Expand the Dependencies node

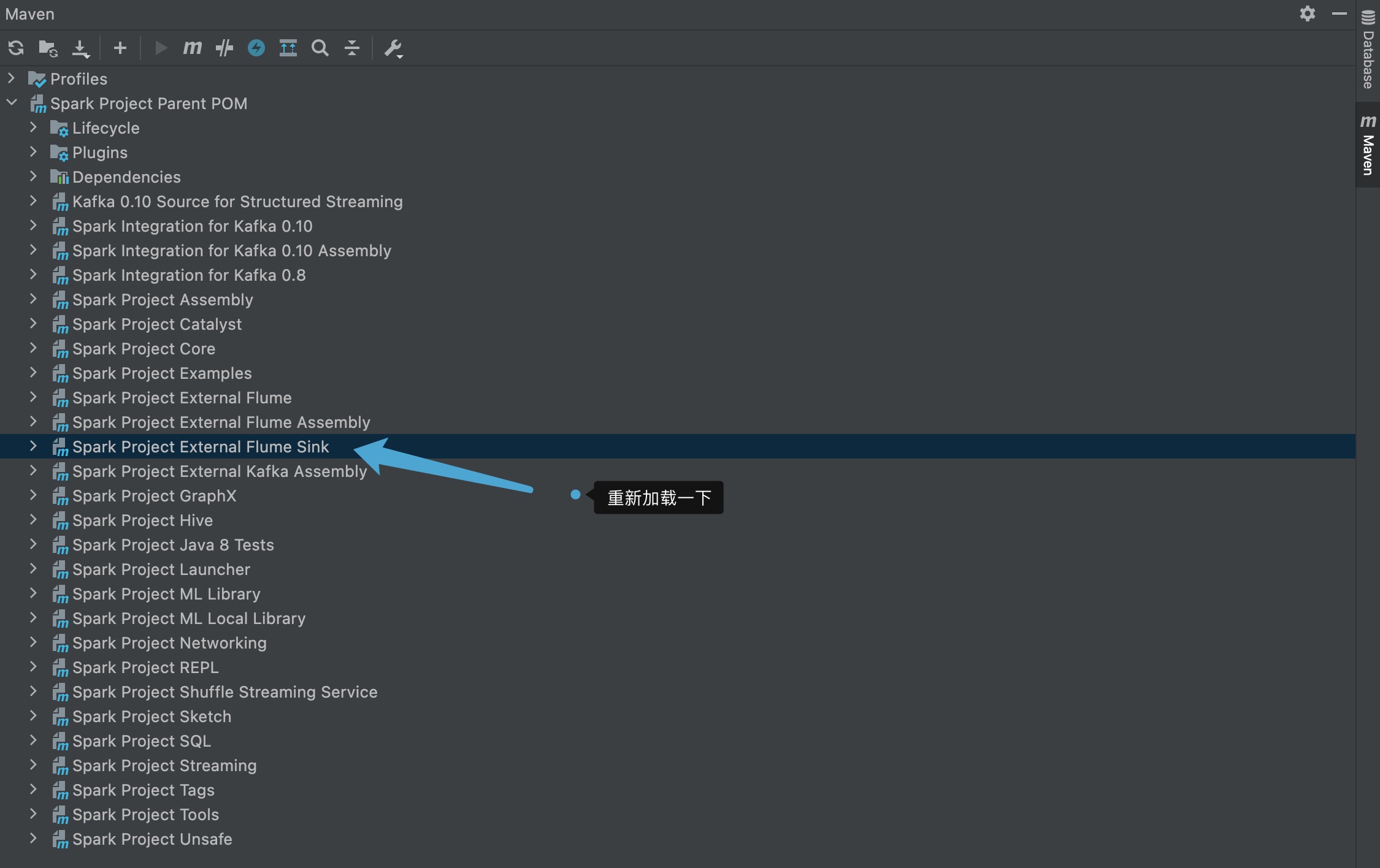33,177
